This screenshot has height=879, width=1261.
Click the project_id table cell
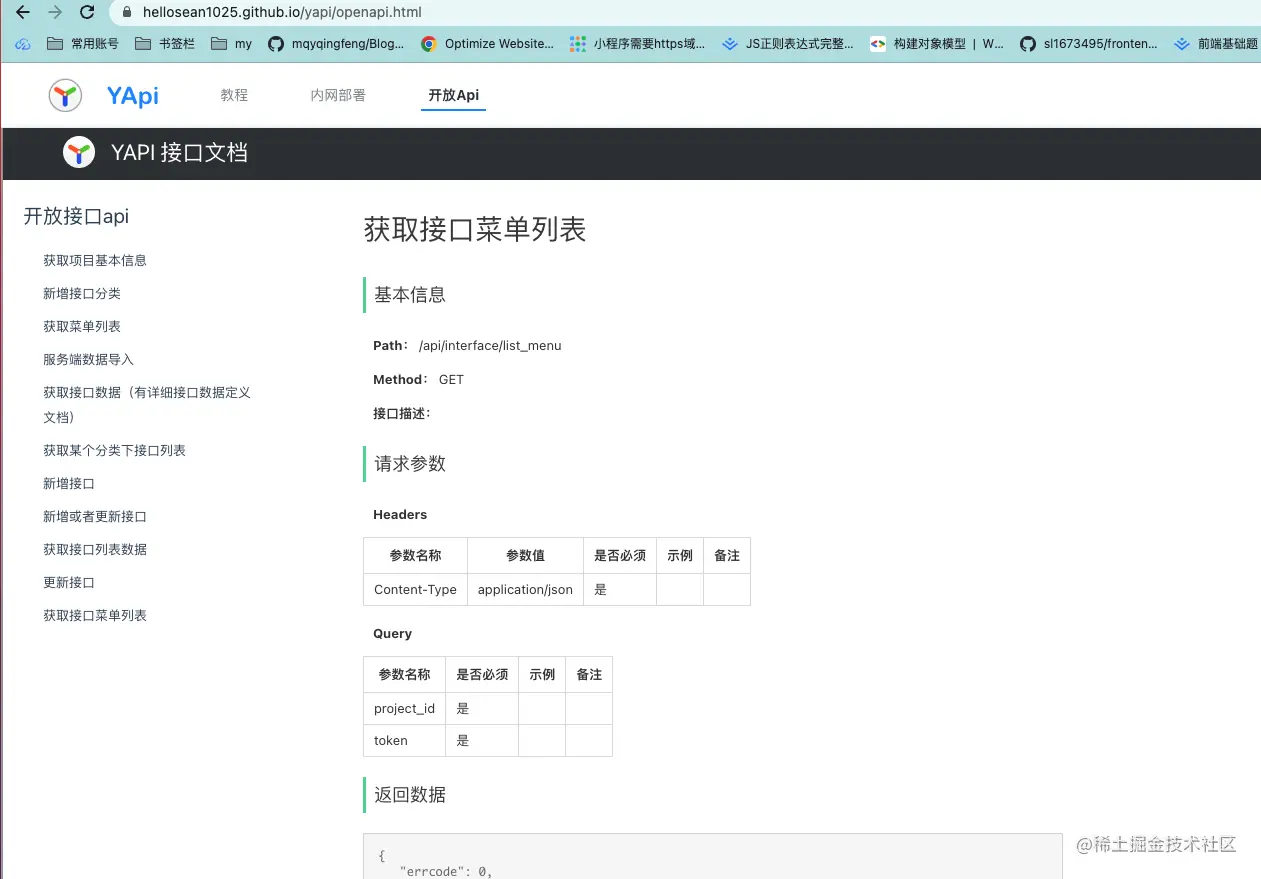404,708
